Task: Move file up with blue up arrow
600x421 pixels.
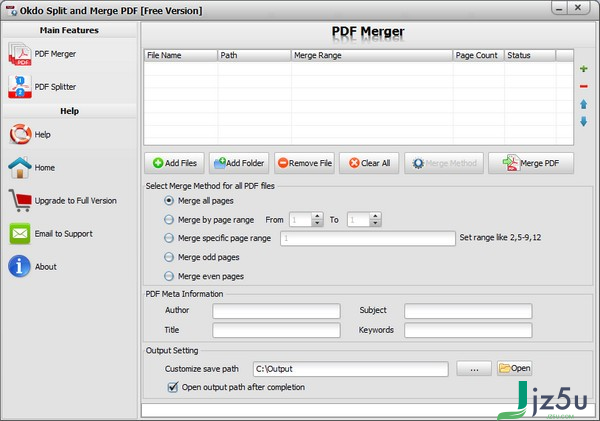Action: coord(584,104)
